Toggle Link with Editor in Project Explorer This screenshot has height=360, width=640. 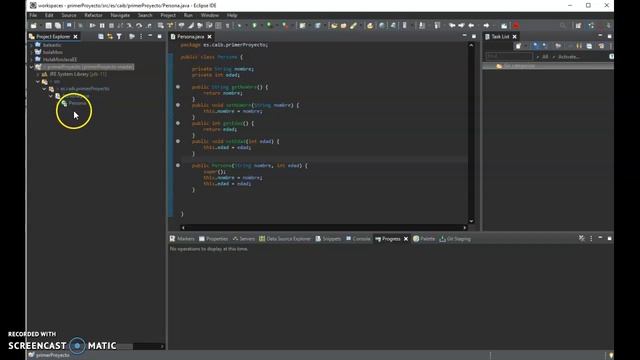click(x=110, y=37)
